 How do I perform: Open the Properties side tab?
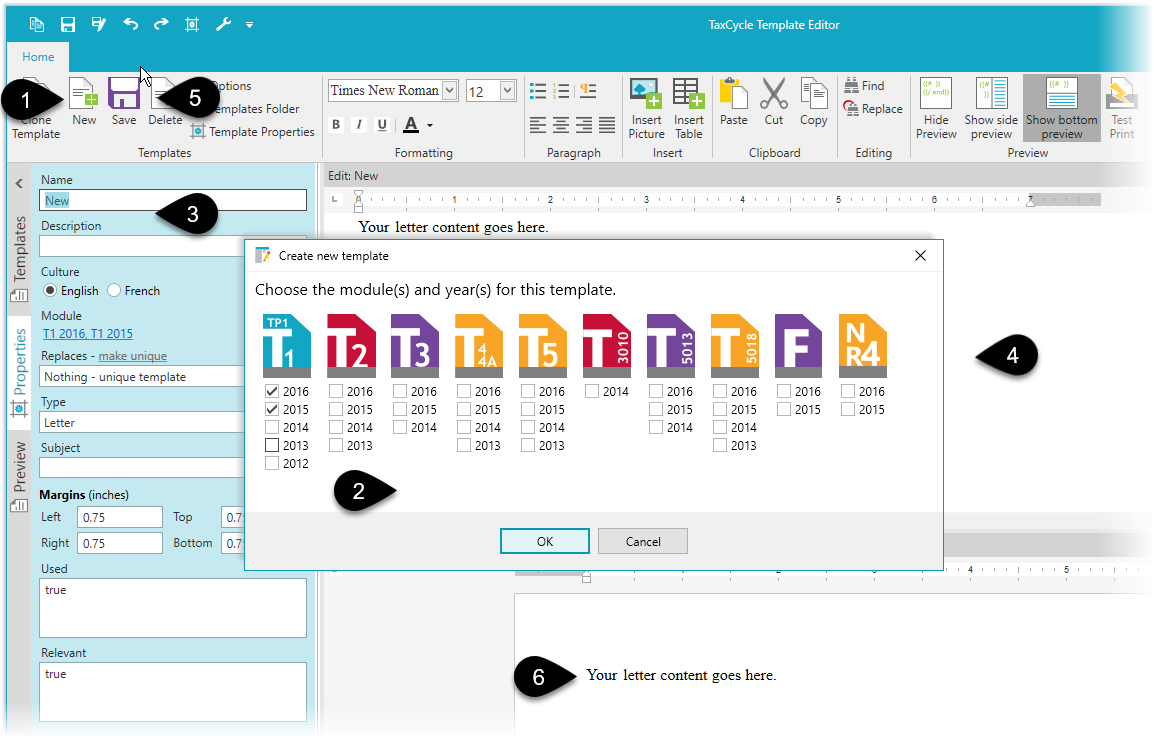[19, 373]
